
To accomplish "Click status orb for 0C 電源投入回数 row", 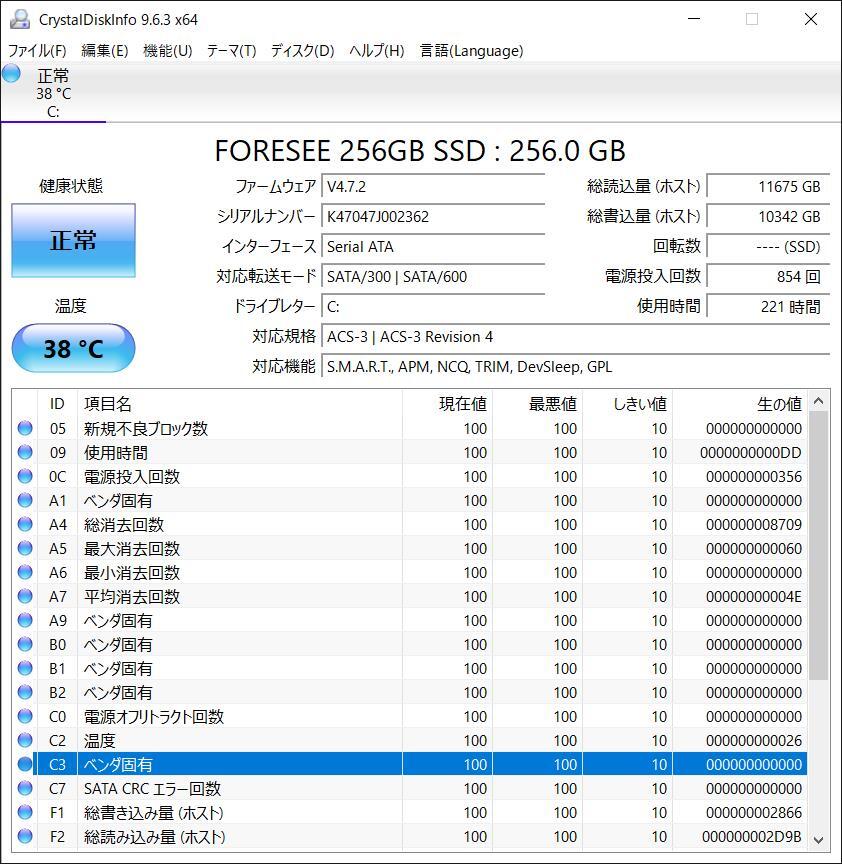I will pos(25,476).
